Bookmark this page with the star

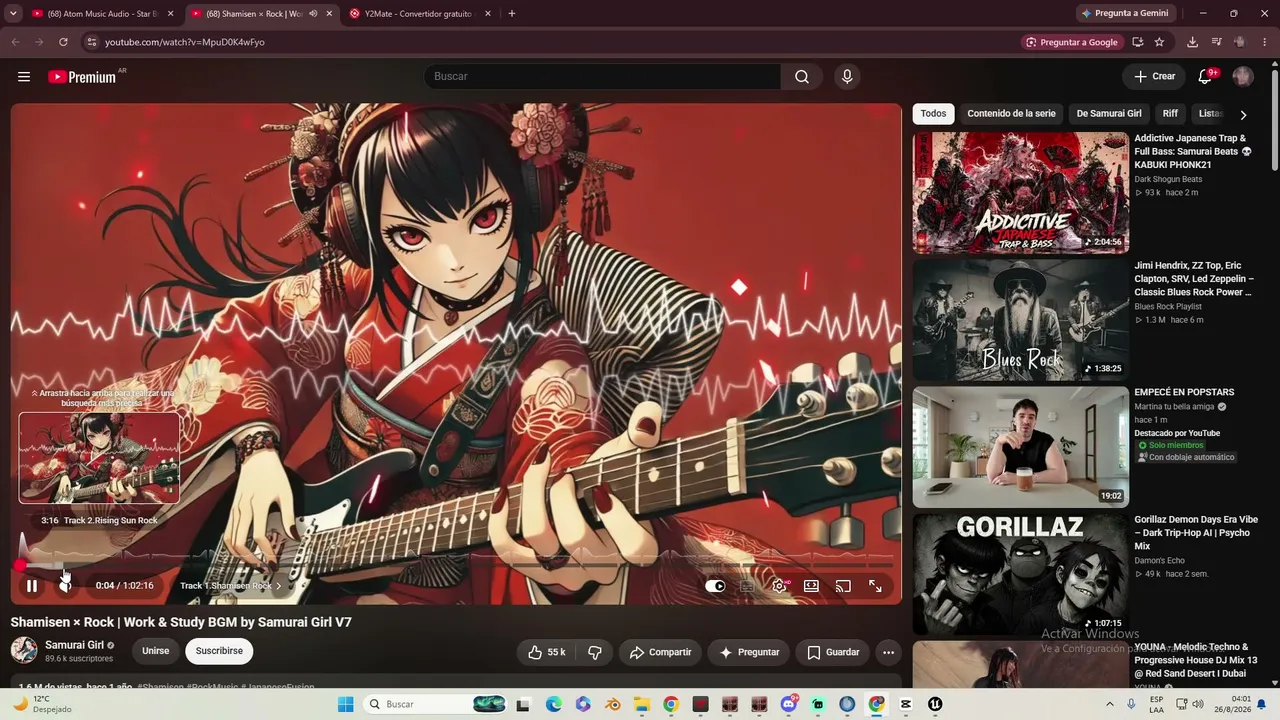tap(1159, 42)
